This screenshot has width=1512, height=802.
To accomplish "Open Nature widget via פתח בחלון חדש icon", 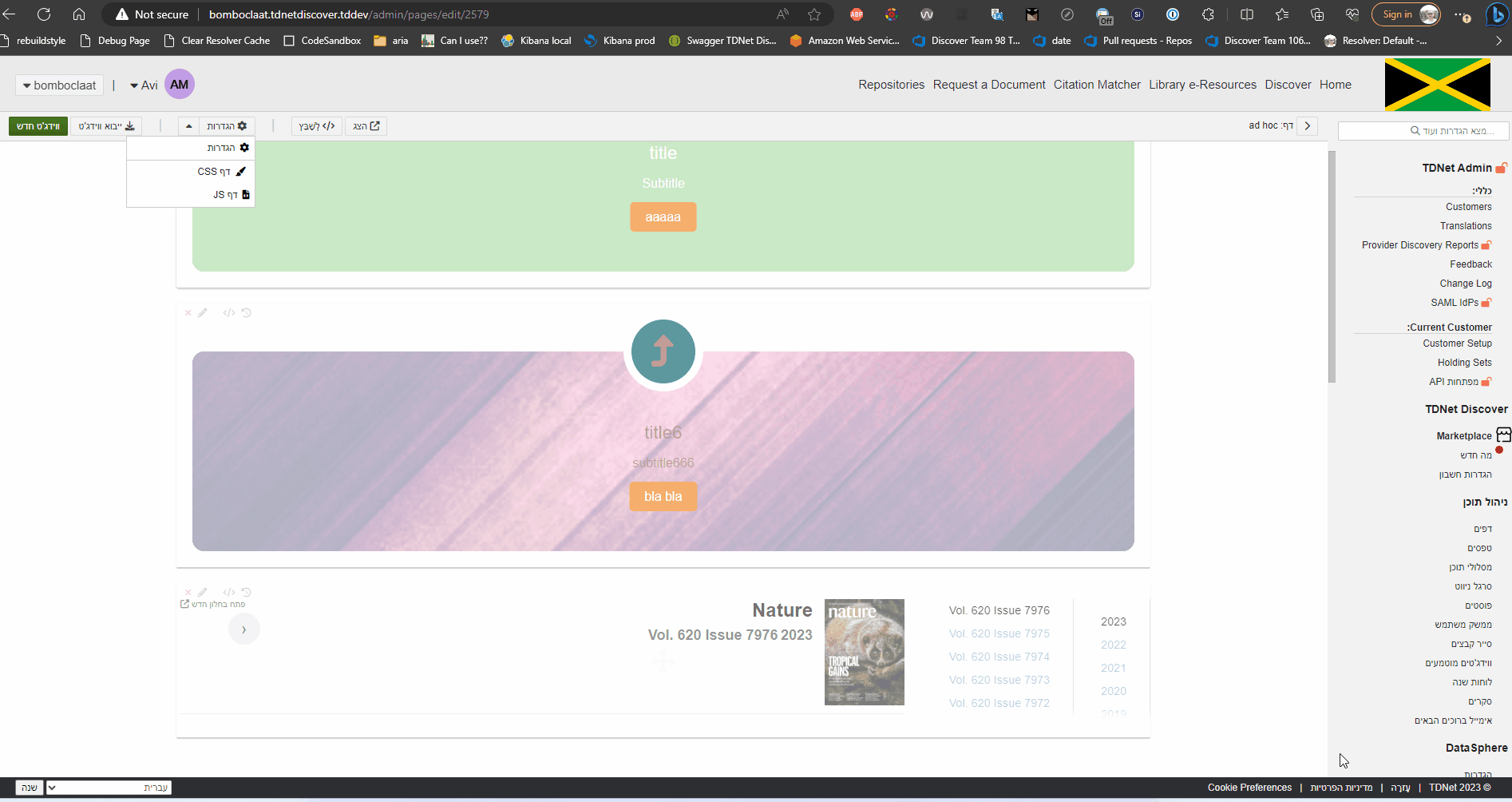I will [x=186, y=604].
